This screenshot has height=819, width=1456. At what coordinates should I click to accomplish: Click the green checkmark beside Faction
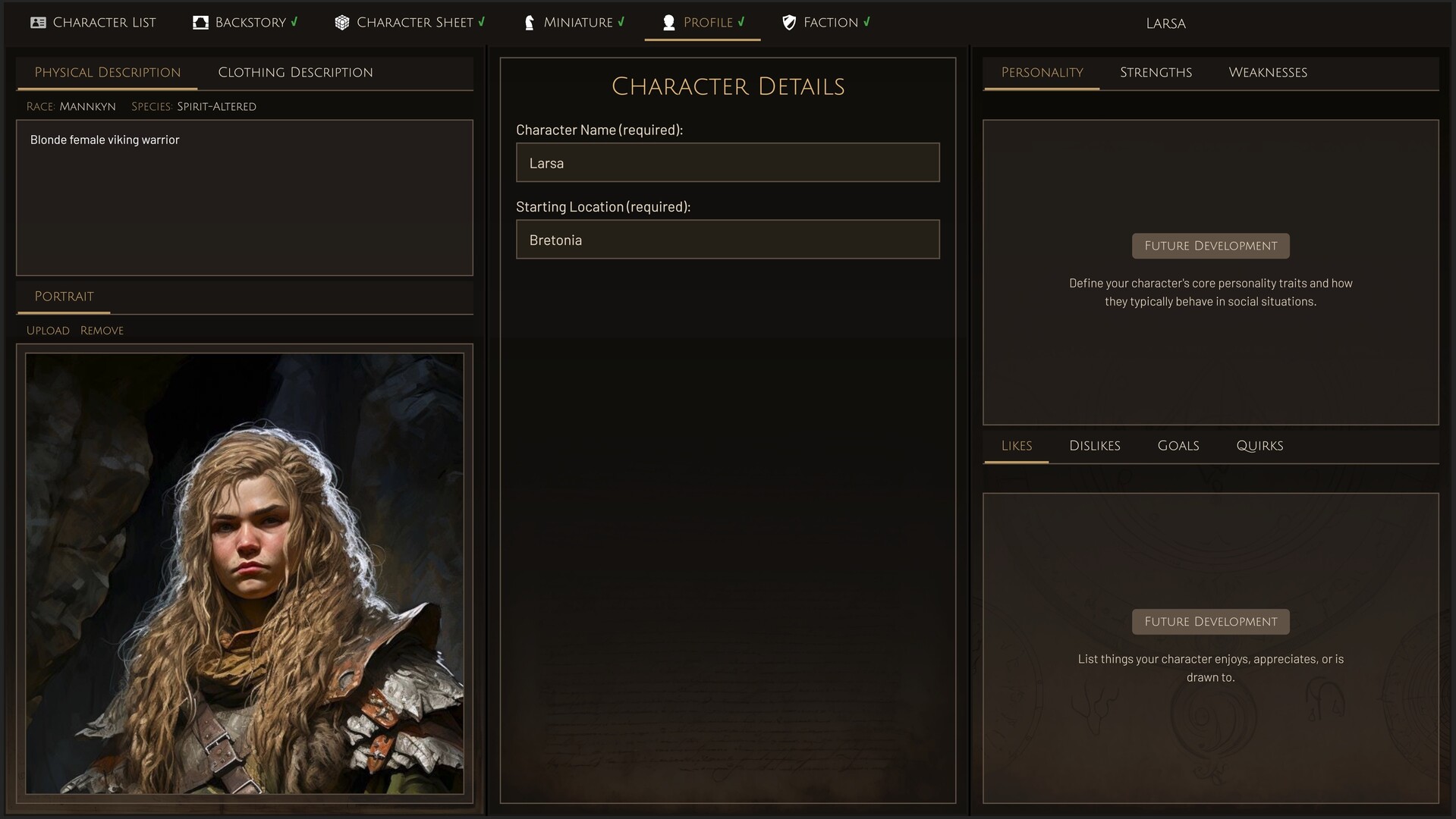point(866,22)
